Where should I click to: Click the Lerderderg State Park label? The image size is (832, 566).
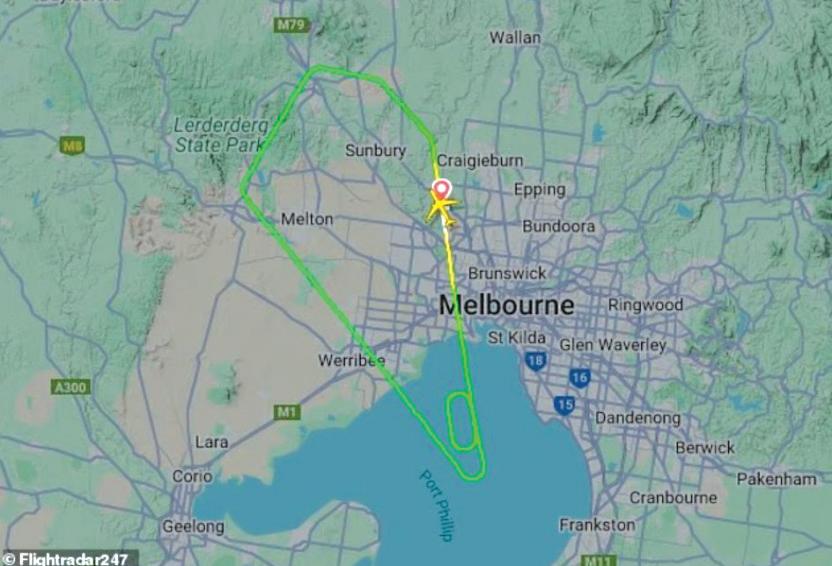click(x=221, y=135)
